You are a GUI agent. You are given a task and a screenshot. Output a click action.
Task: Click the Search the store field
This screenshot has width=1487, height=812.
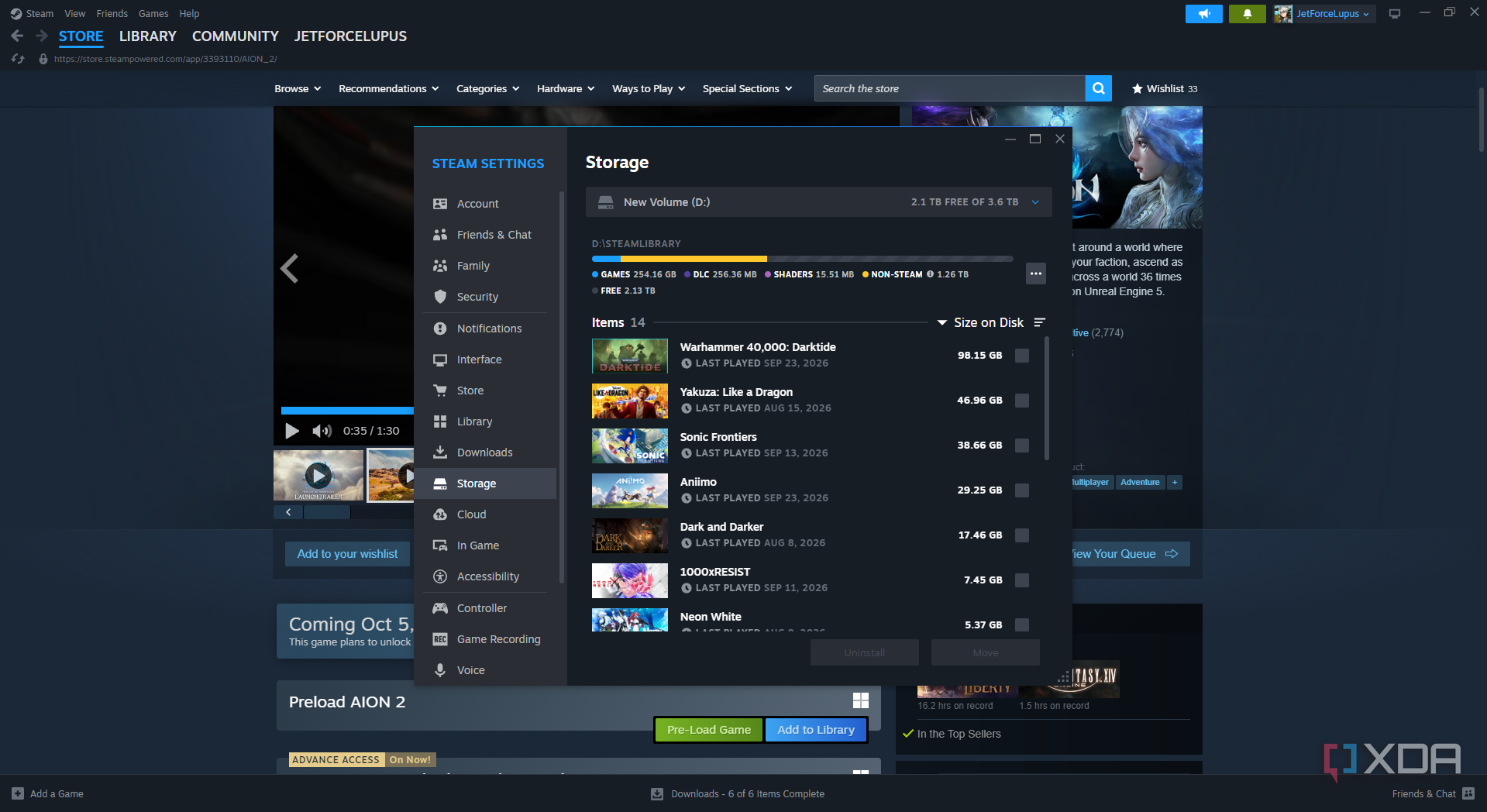pos(950,88)
